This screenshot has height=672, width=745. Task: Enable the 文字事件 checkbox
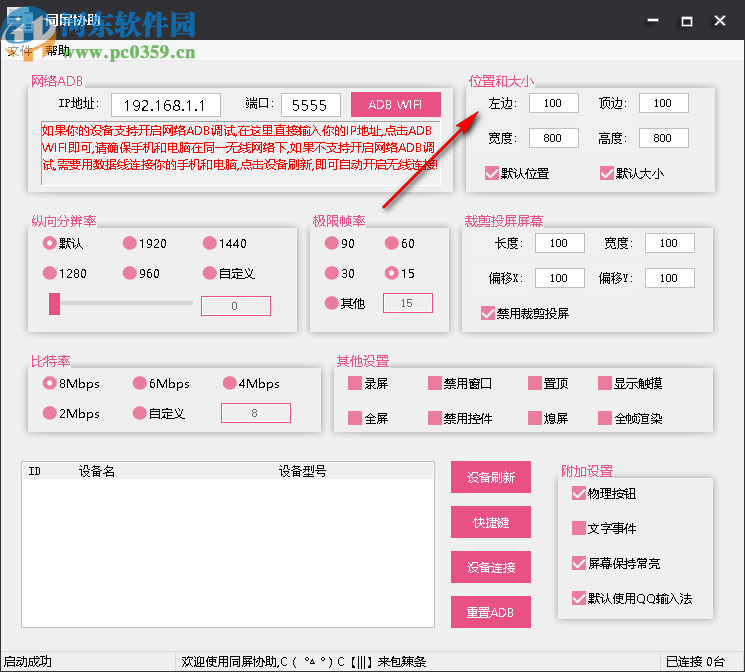579,528
